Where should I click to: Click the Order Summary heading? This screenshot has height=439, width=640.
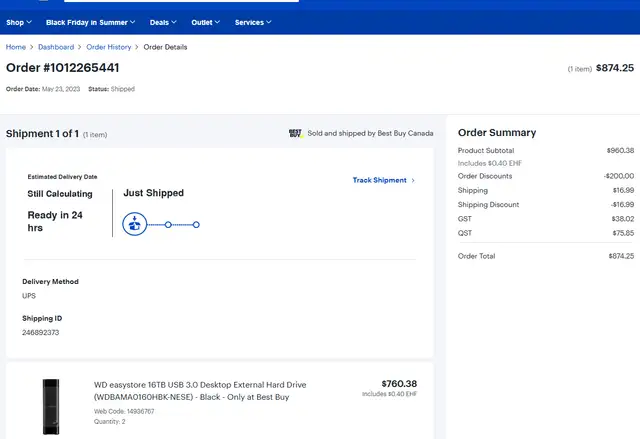coord(497,133)
